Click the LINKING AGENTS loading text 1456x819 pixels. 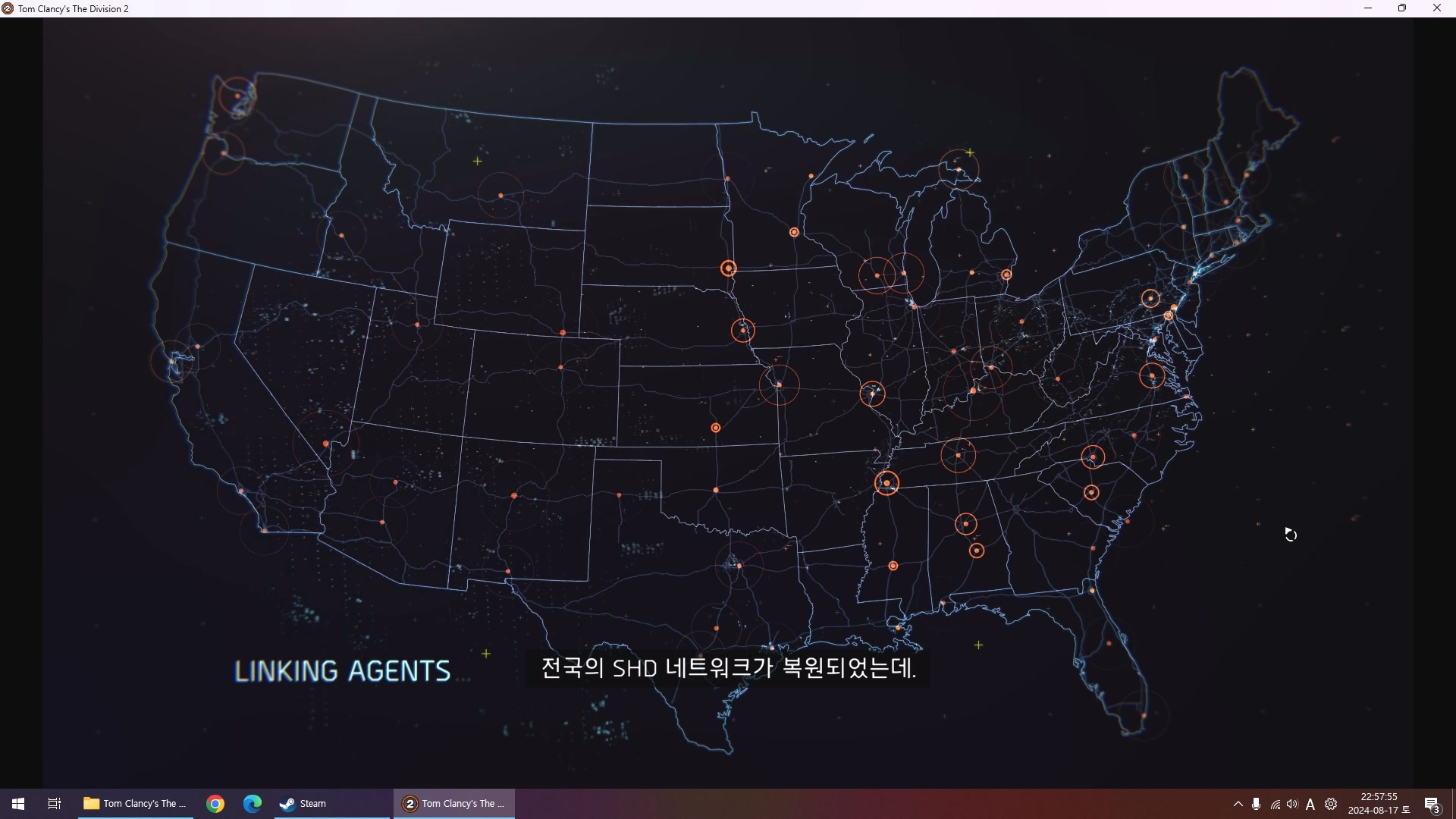tap(343, 671)
